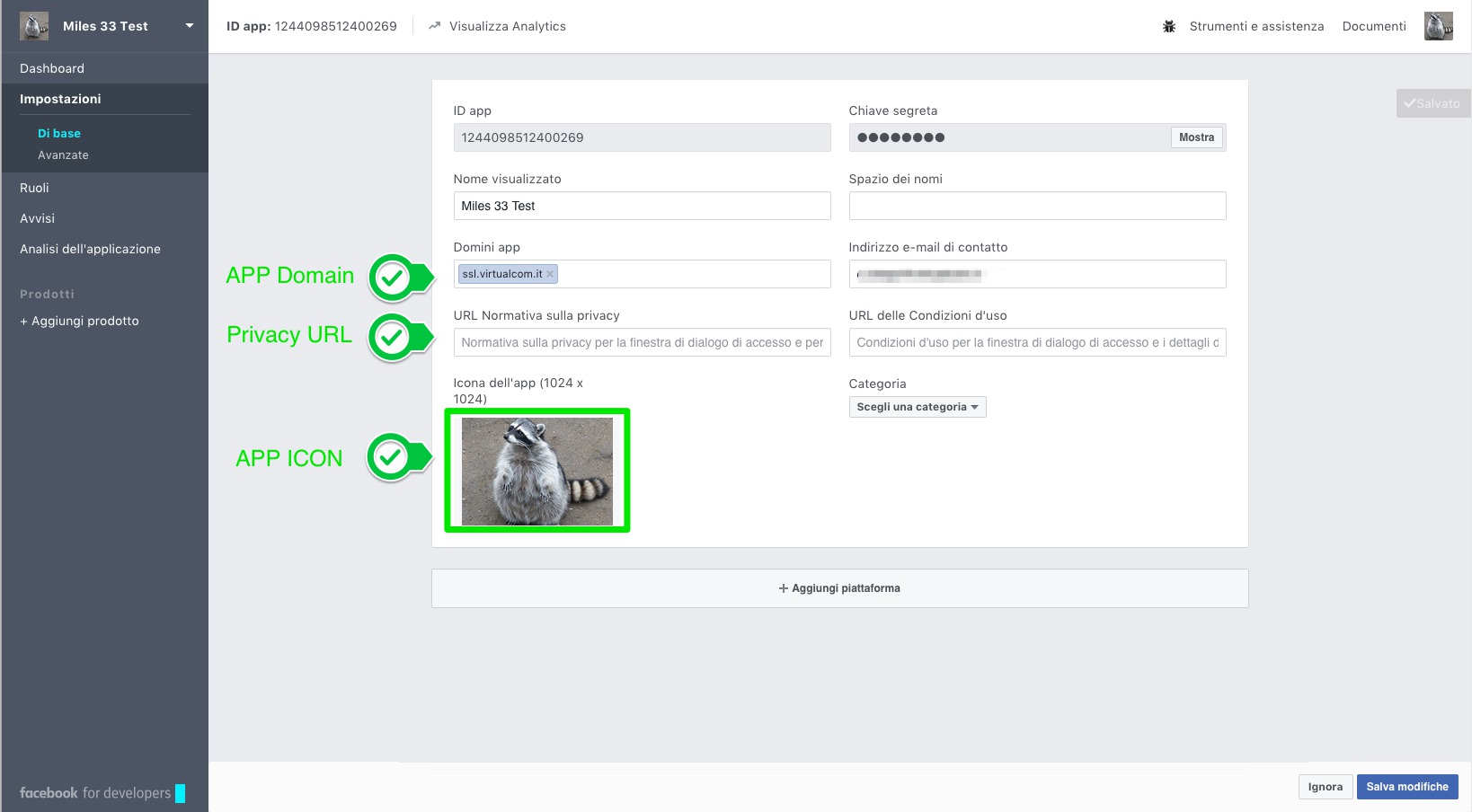Click the Visualizza Analytics arrow icon
Screen dimensions: 1472x812
pos(435,26)
